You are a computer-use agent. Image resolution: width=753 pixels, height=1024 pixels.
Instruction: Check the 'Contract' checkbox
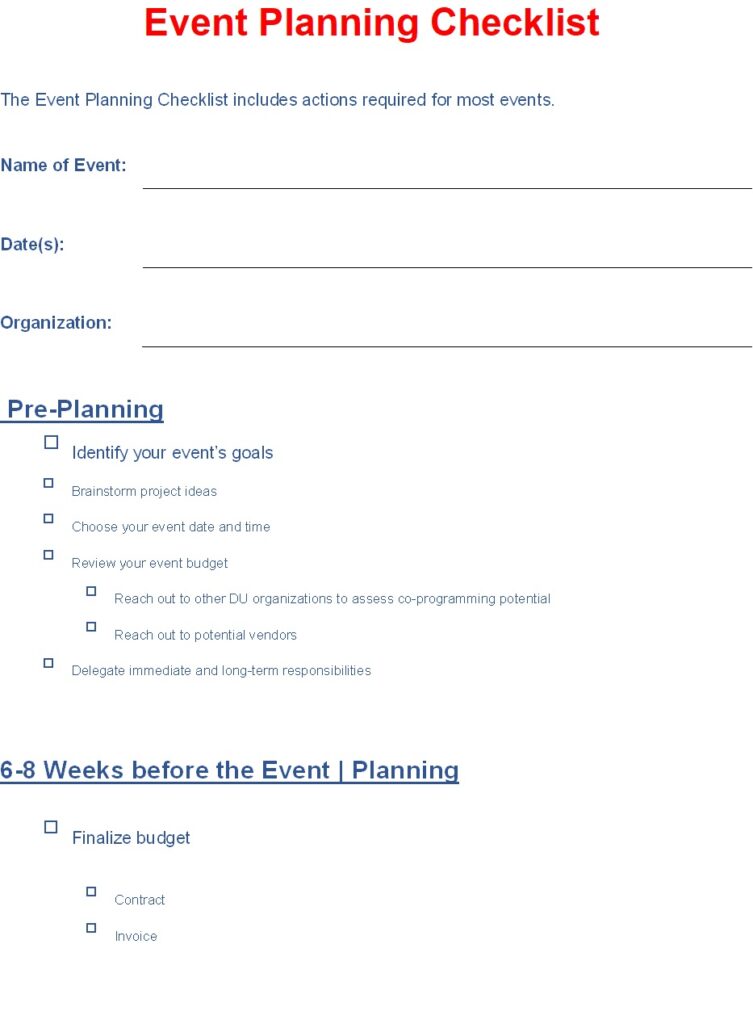tap(91, 891)
